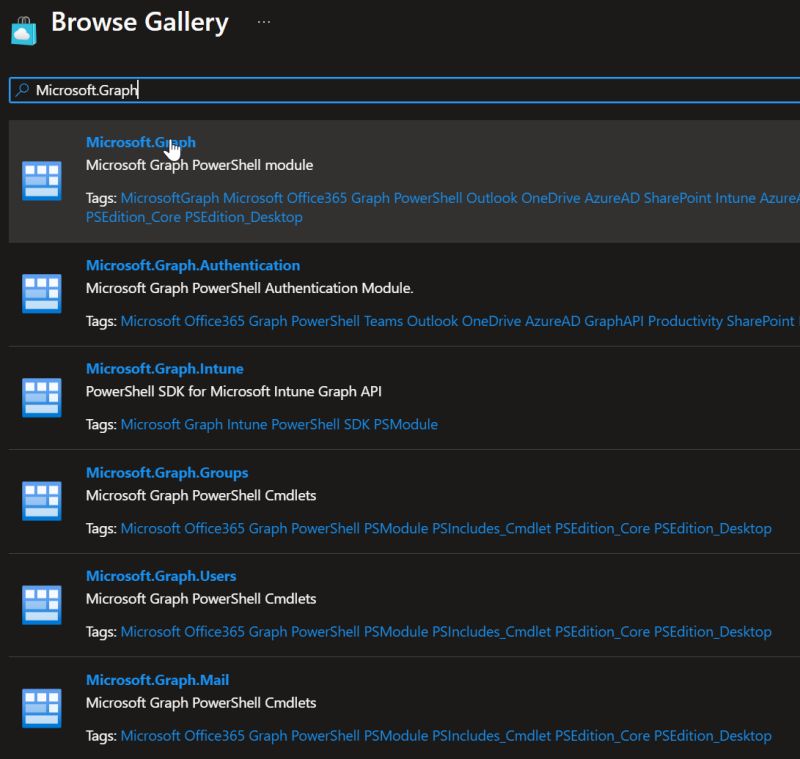Open the Microsoft.Graph.Intune module link
The image size is (800, 759).
click(164, 368)
